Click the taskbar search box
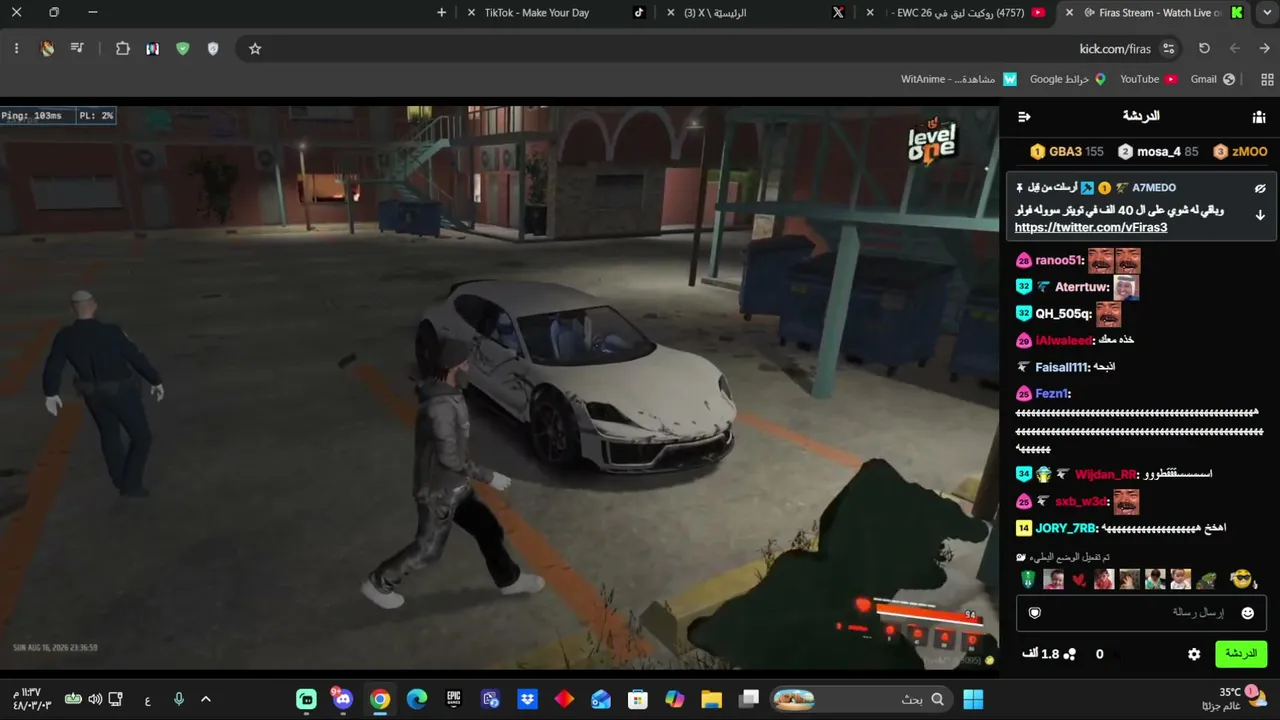The height and width of the screenshot is (720, 1280). point(862,699)
